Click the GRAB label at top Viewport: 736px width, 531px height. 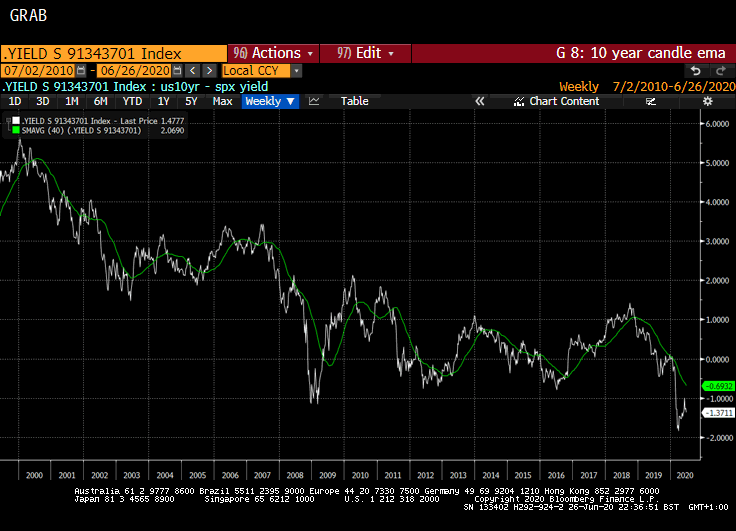tap(28, 15)
